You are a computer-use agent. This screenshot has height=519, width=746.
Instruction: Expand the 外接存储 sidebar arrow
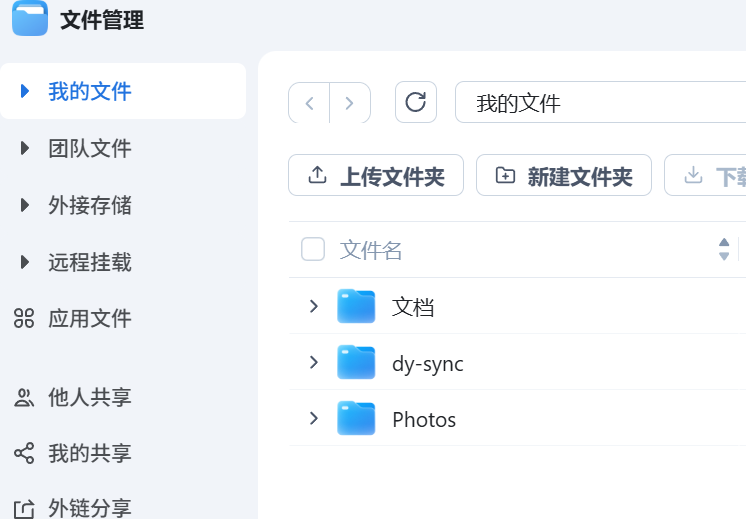tap(25, 206)
